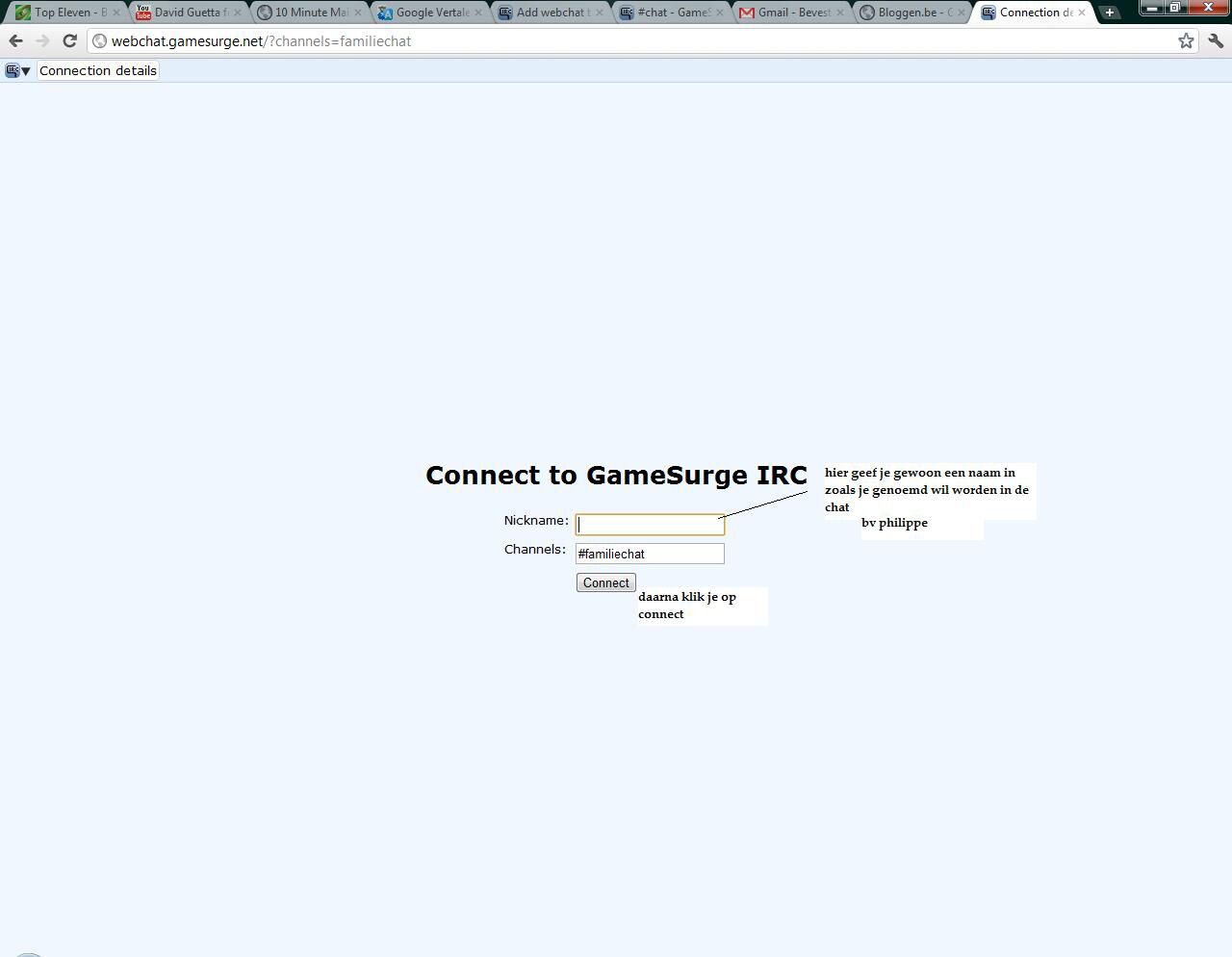Close the Google Vertalen tab
This screenshot has height=957, width=1232.
(477, 13)
